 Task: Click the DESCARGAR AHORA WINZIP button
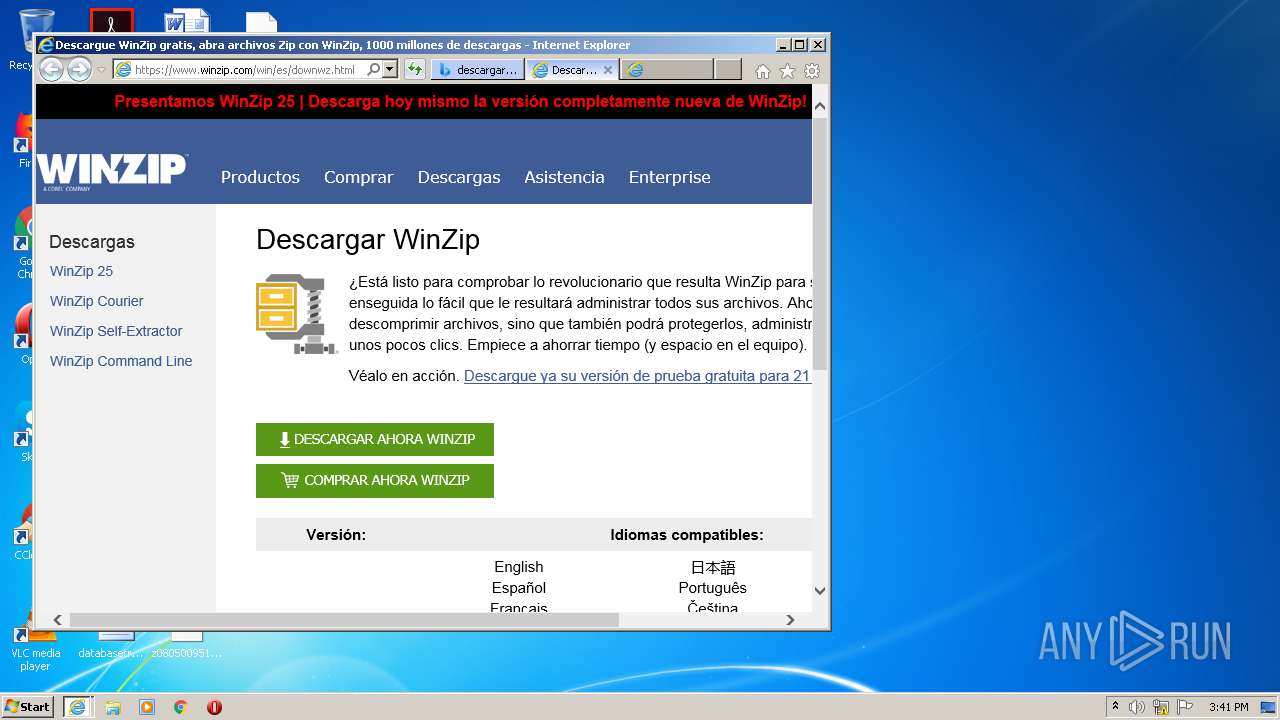(x=375, y=439)
